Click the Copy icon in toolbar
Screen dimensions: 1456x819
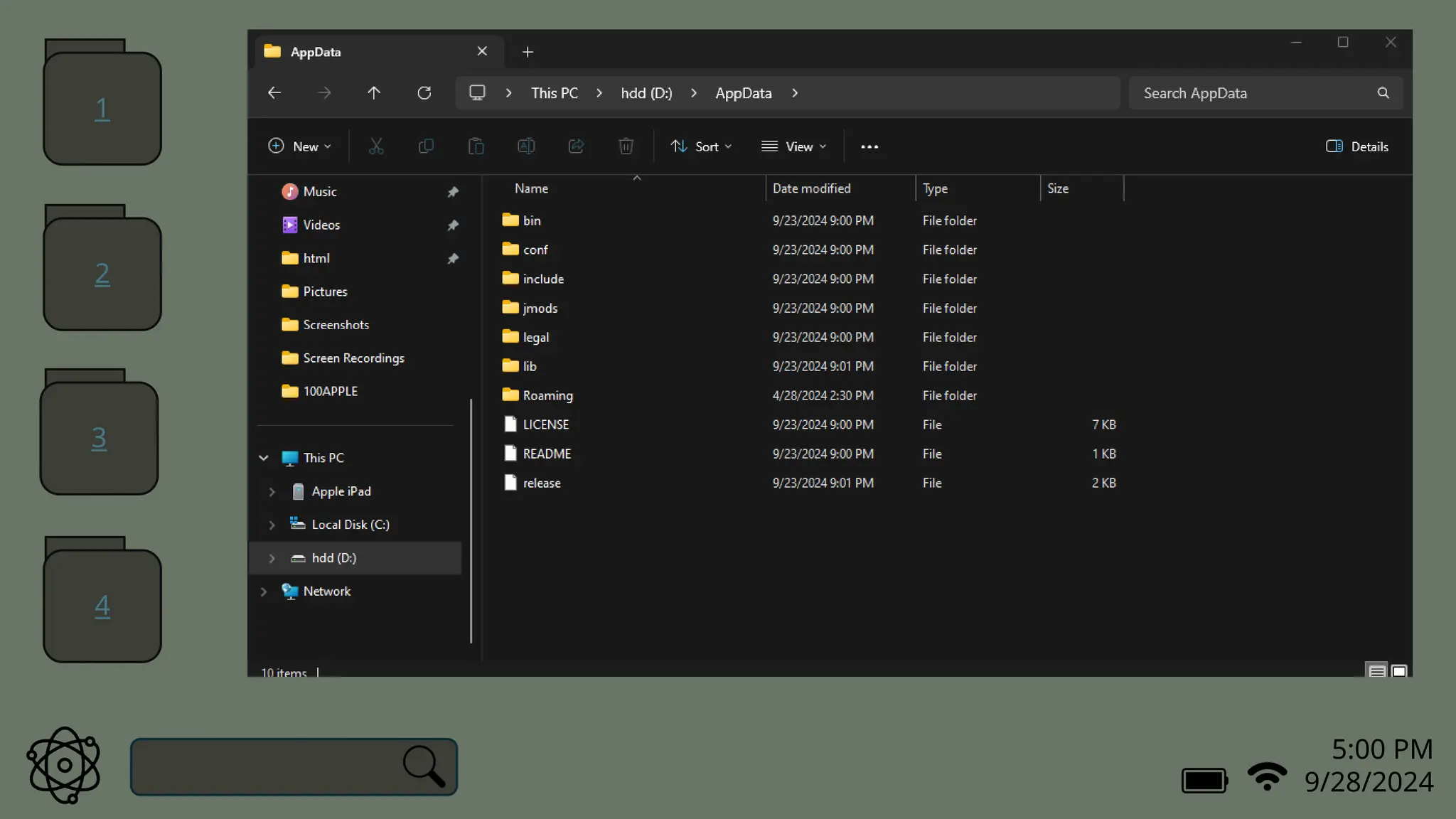pos(426,146)
